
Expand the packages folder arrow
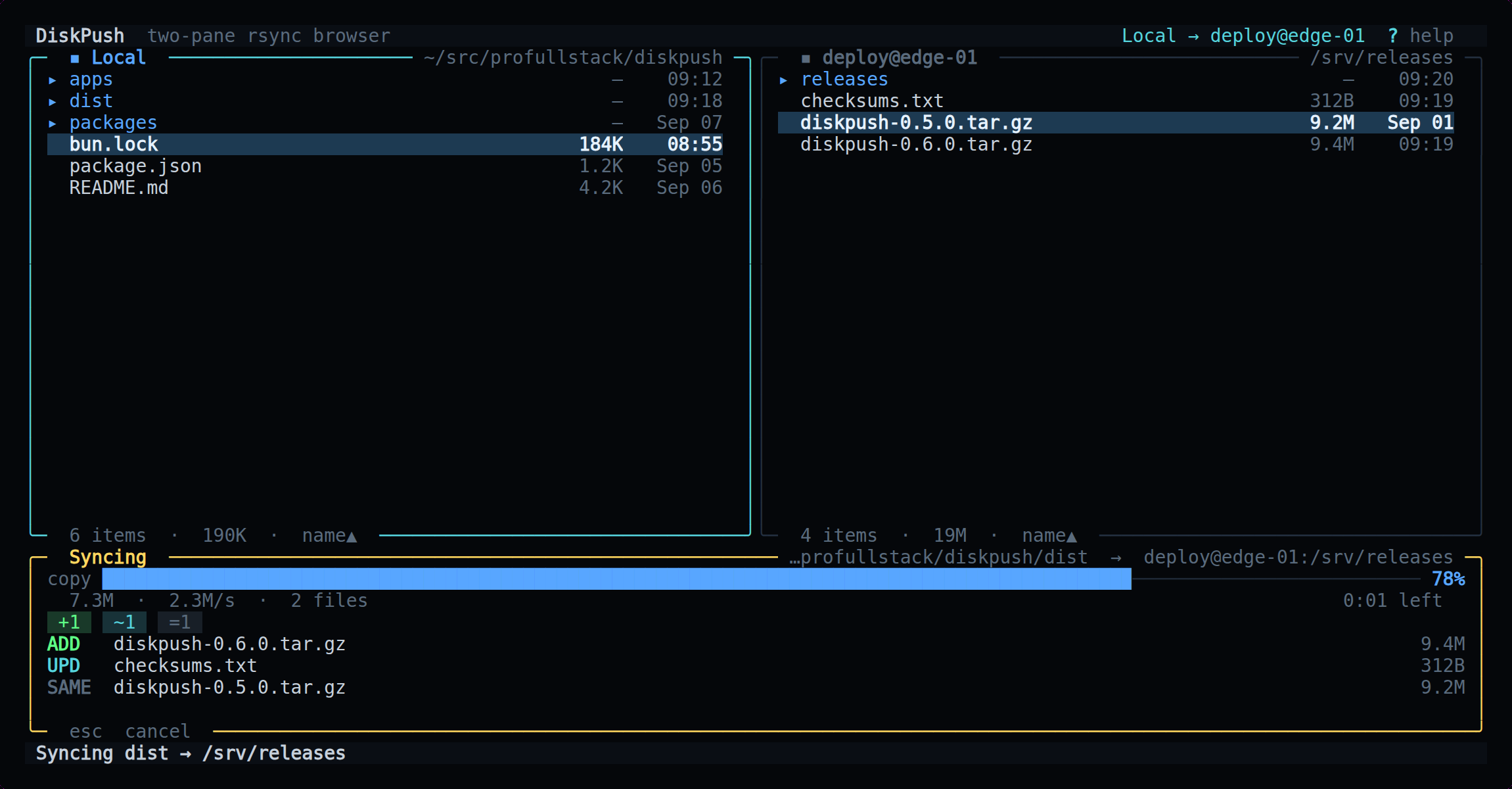53,124
